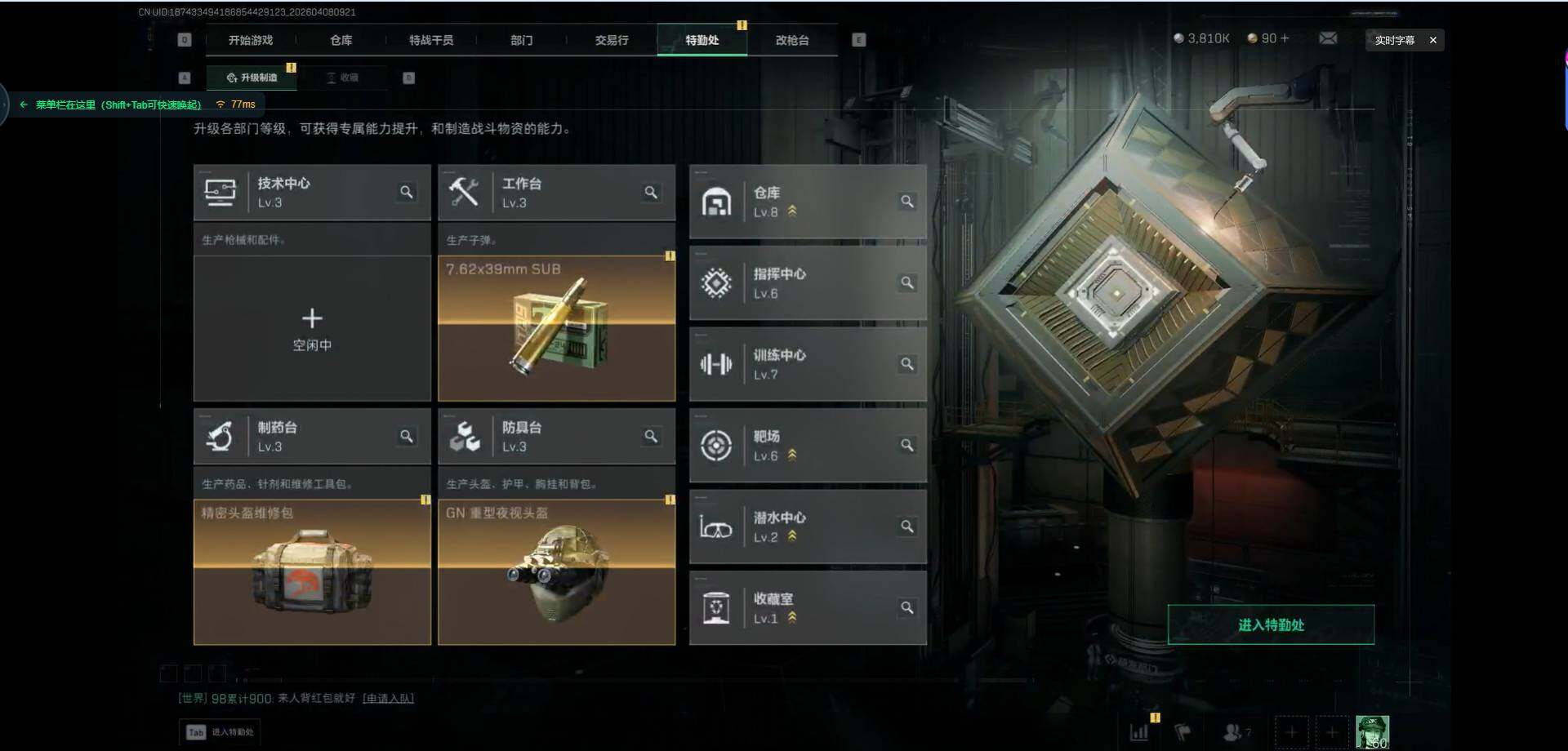Open the 7.62x39mm SUB production card
The image size is (1568, 751).
click(557, 328)
